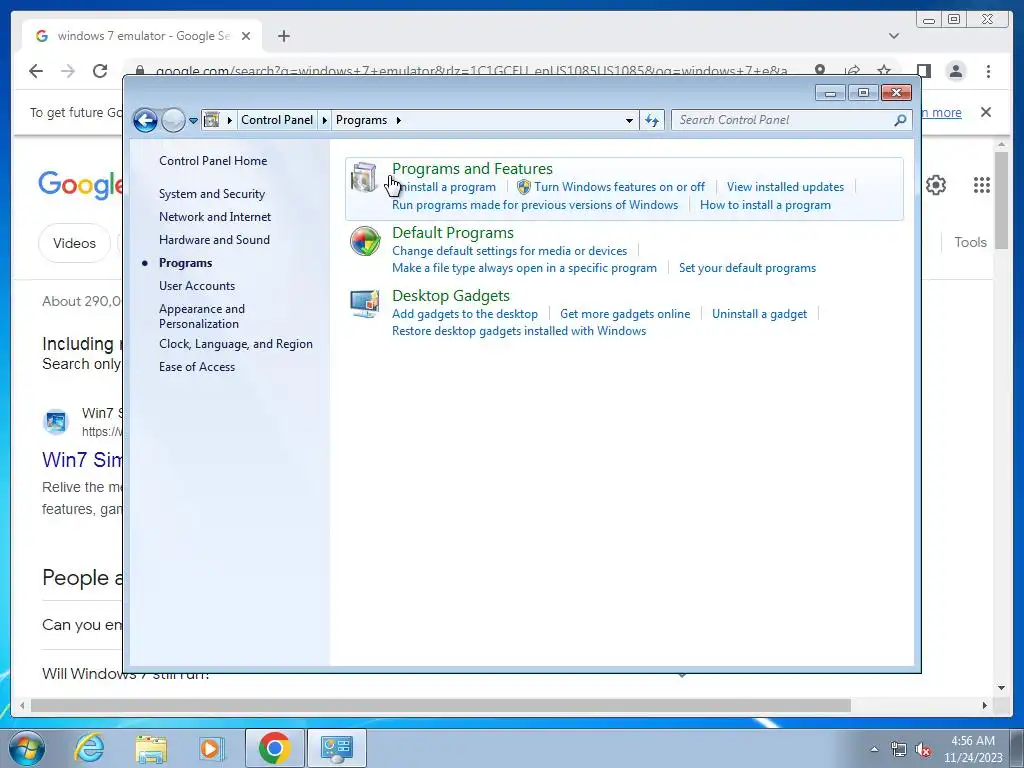Expand the arrow after Programs breadcrumb
This screenshot has height=768, width=1024.
(x=398, y=120)
